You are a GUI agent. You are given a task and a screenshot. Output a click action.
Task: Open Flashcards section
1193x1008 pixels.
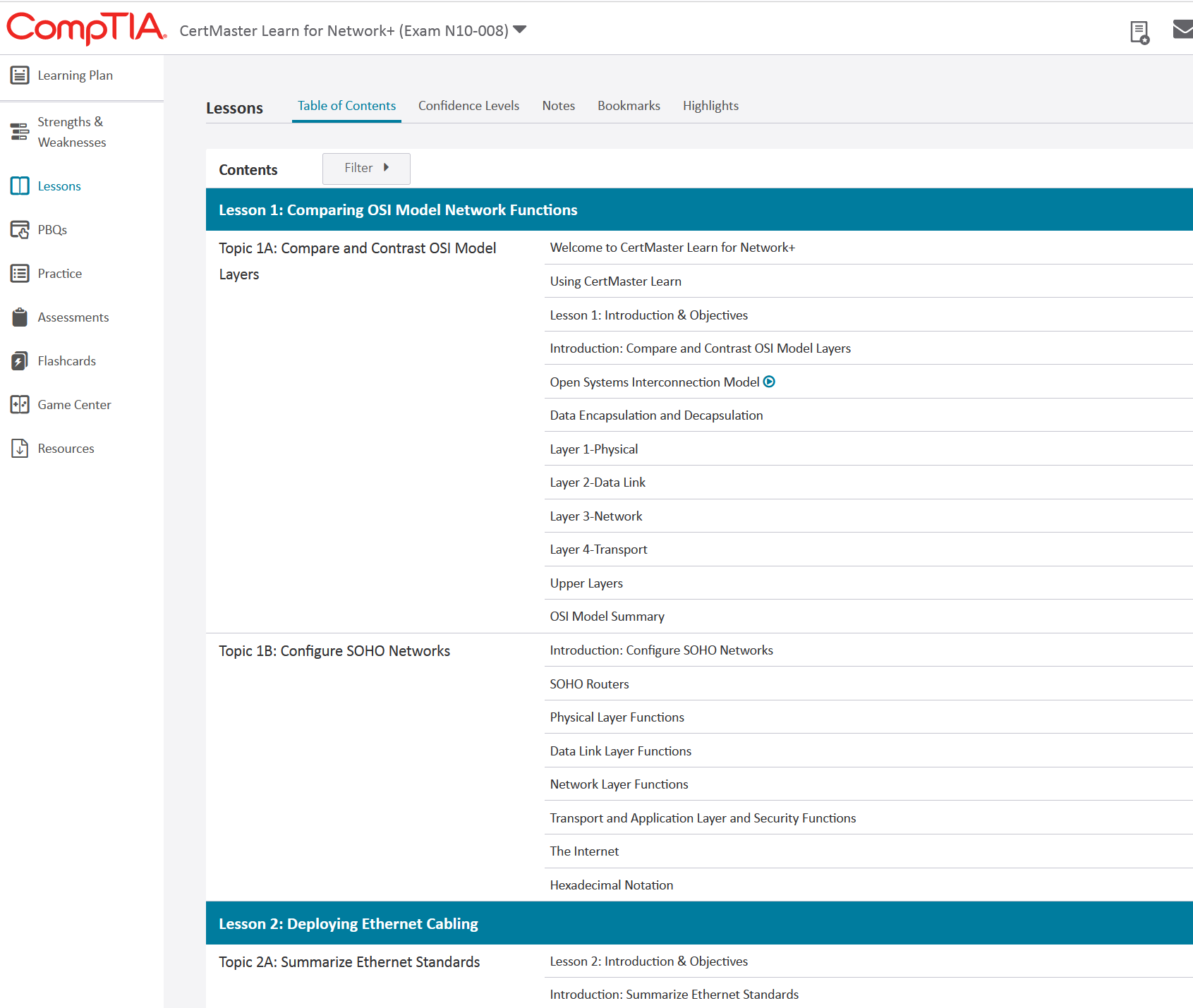click(x=66, y=361)
